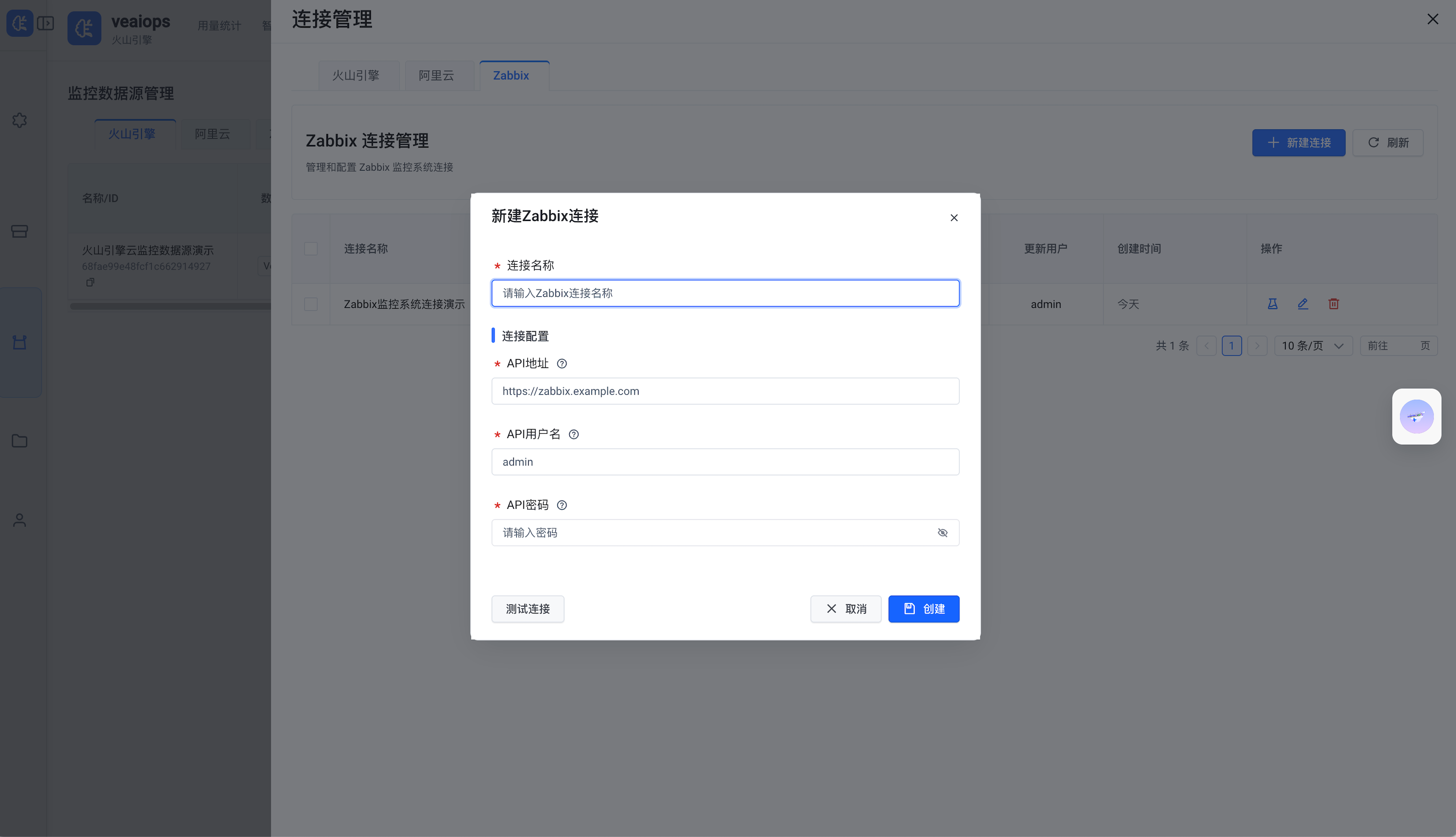Screen dimensions: 1456x837
Task: Open the folder icon in the left sidebar
Action: 20,441
